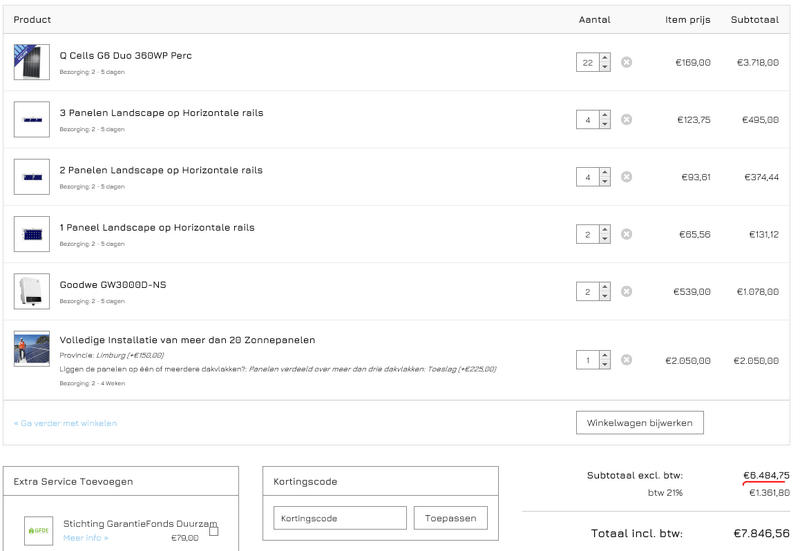Open 1 Paneel Landscape op Horizontale rails title
Image resolution: width=800 pixels, height=551 pixels.
pyautogui.click(x=157, y=228)
